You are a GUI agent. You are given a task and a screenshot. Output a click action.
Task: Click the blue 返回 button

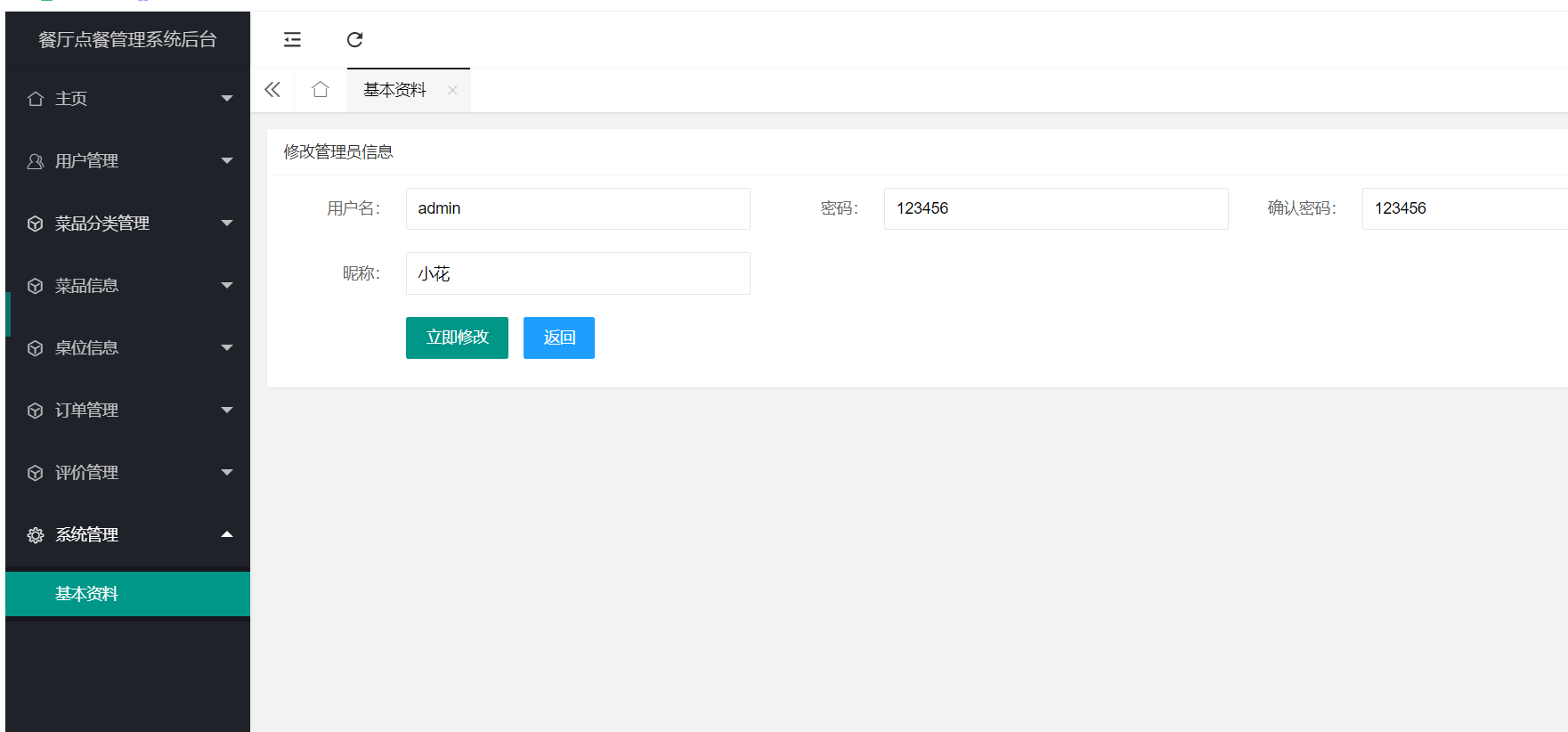[x=558, y=338]
